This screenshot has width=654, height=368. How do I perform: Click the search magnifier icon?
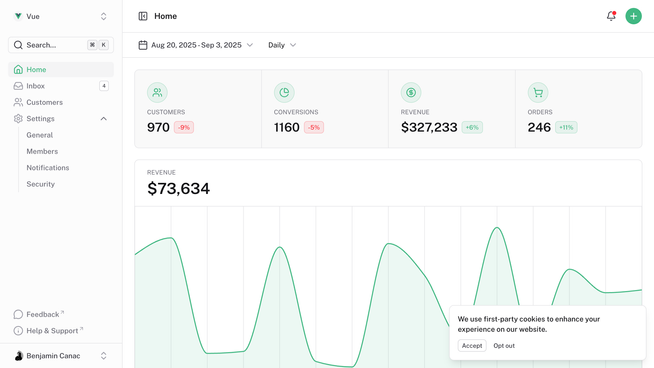tap(18, 45)
